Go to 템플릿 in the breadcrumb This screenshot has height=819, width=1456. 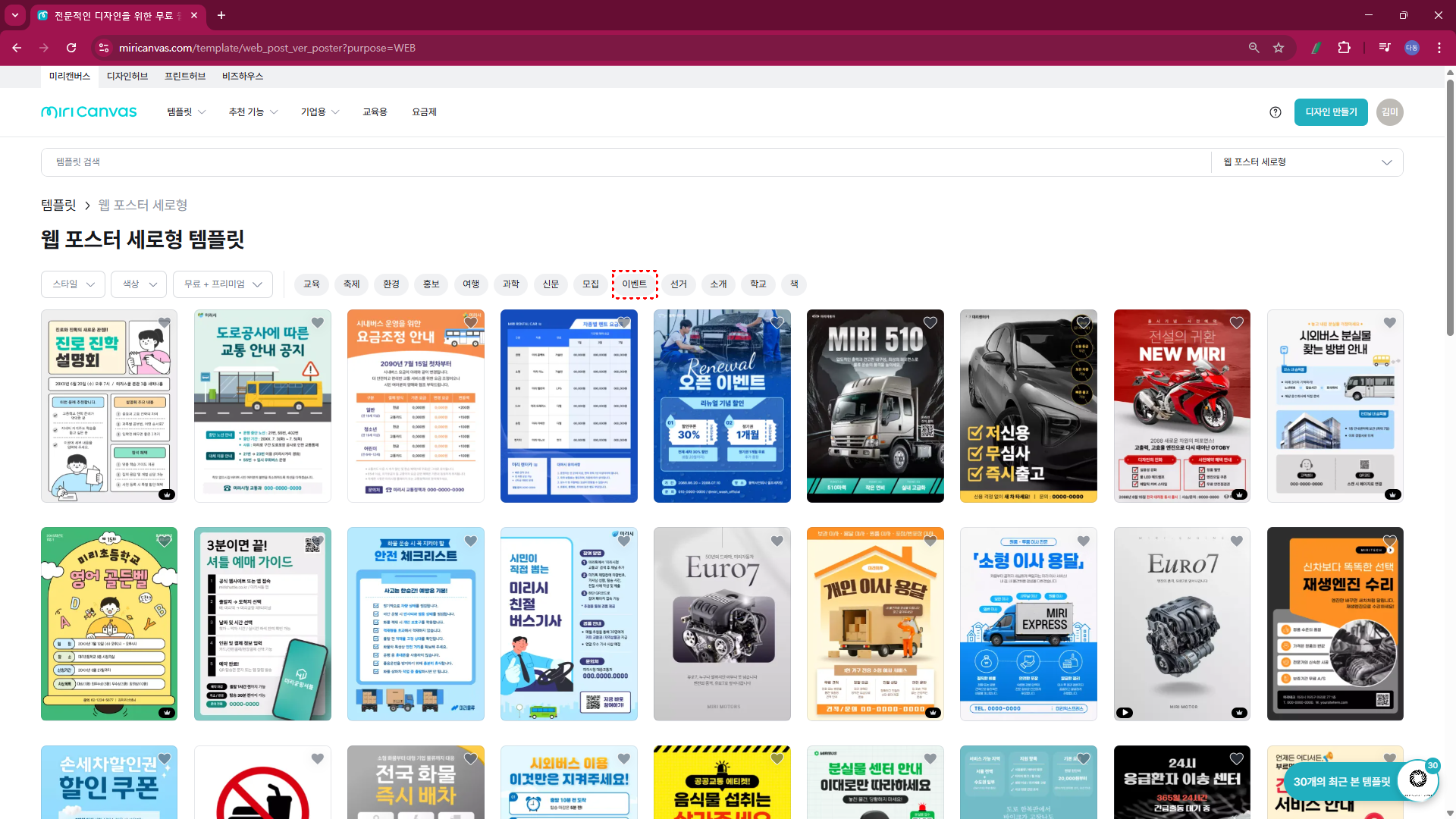[x=58, y=206]
